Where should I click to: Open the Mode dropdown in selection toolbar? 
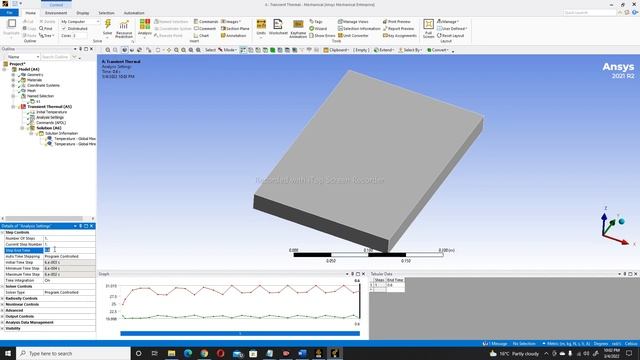[227, 50]
